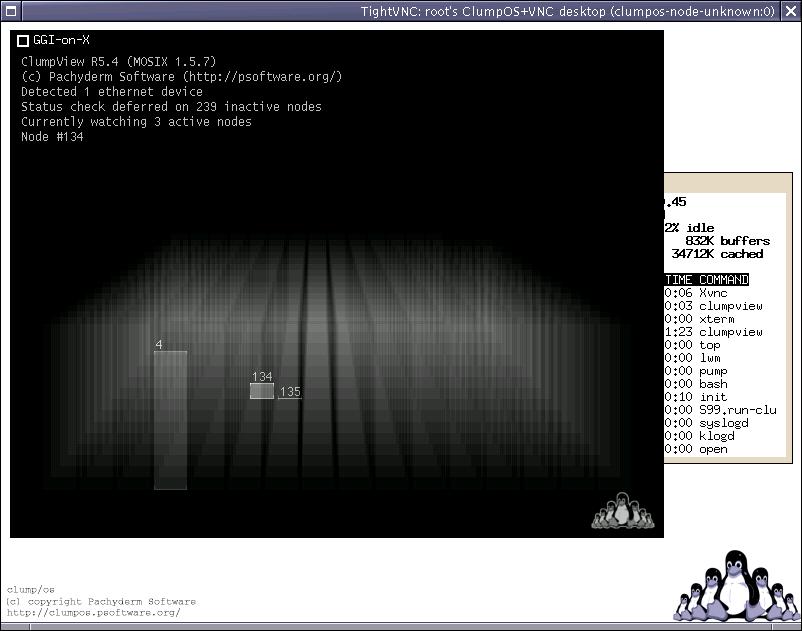The width and height of the screenshot is (802, 631).
Task: Click the lwm process row
Action: (x=693, y=358)
